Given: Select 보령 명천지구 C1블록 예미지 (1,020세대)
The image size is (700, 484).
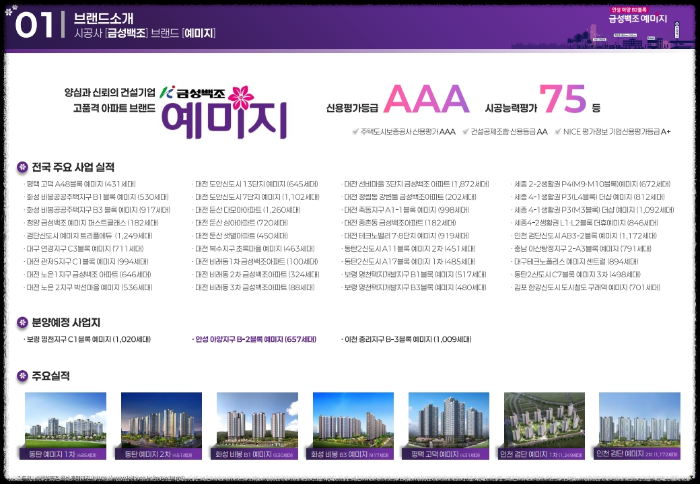Looking at the screenshot, I should coord(88,339).
